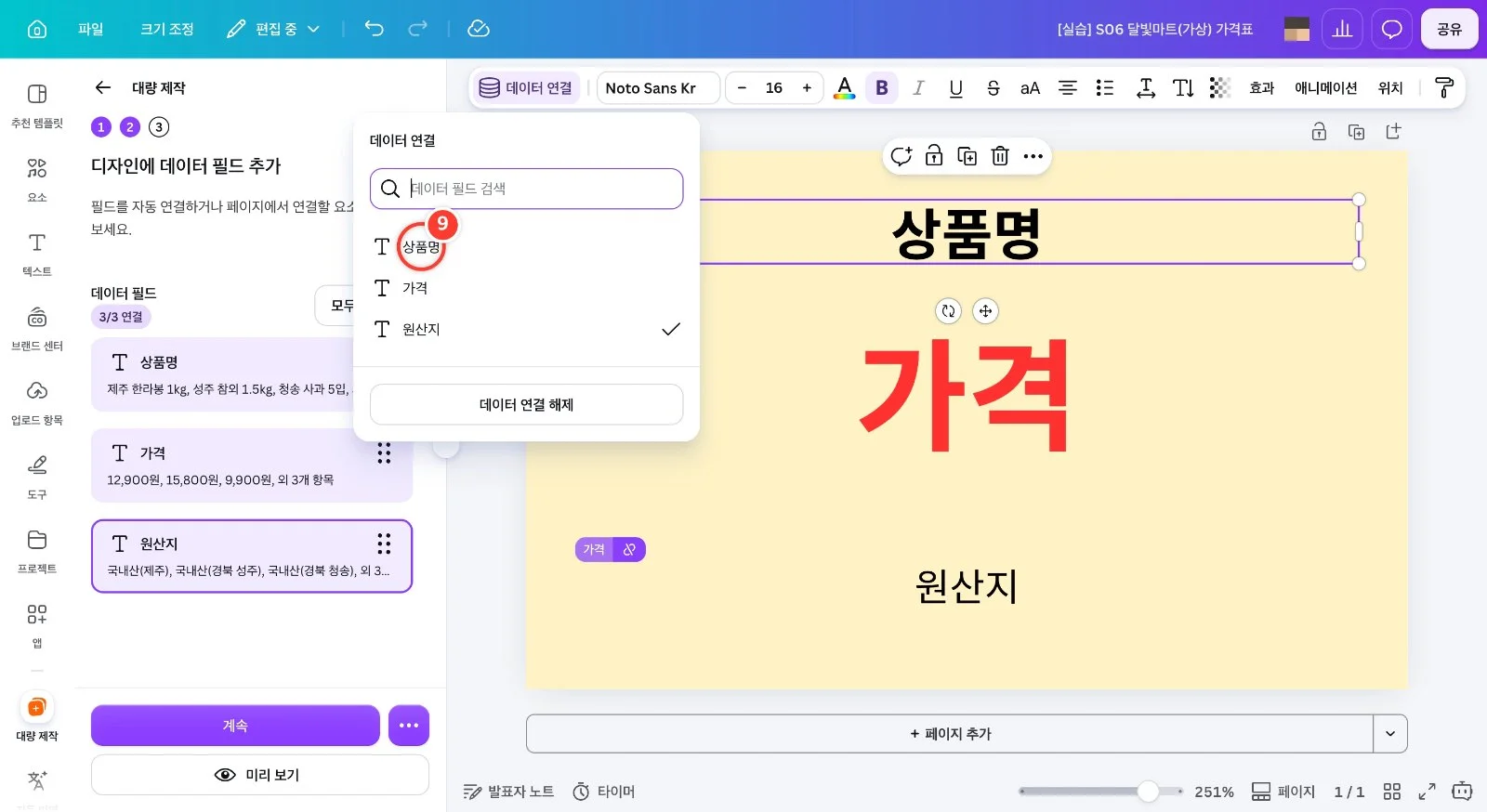The image size is (1487, 812).
Task: Open the floating toolbar more options
Action: pyautogui.click(x=1033, y=156)
